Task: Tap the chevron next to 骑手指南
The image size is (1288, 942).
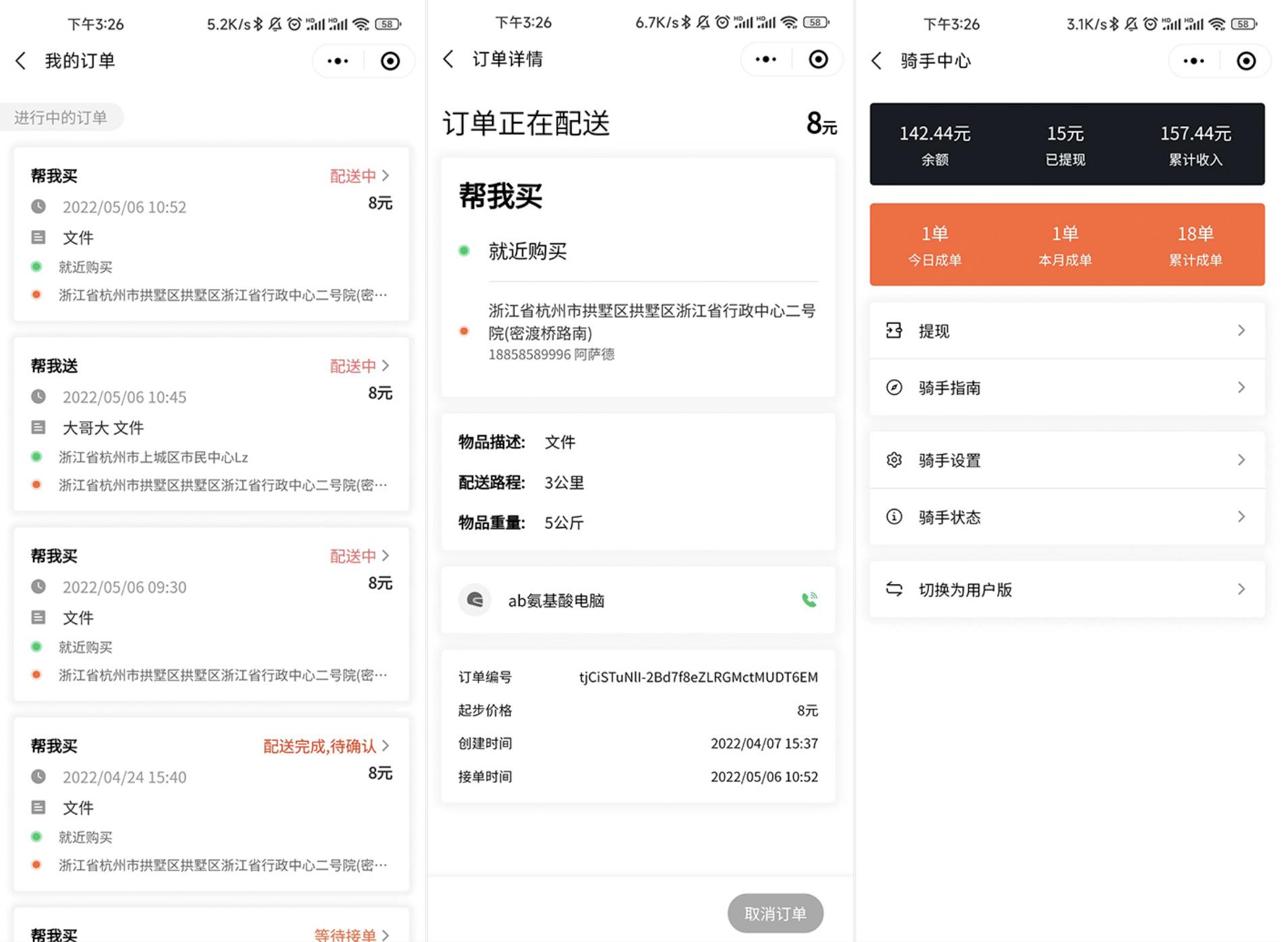Action: (x=1242, y=387)
